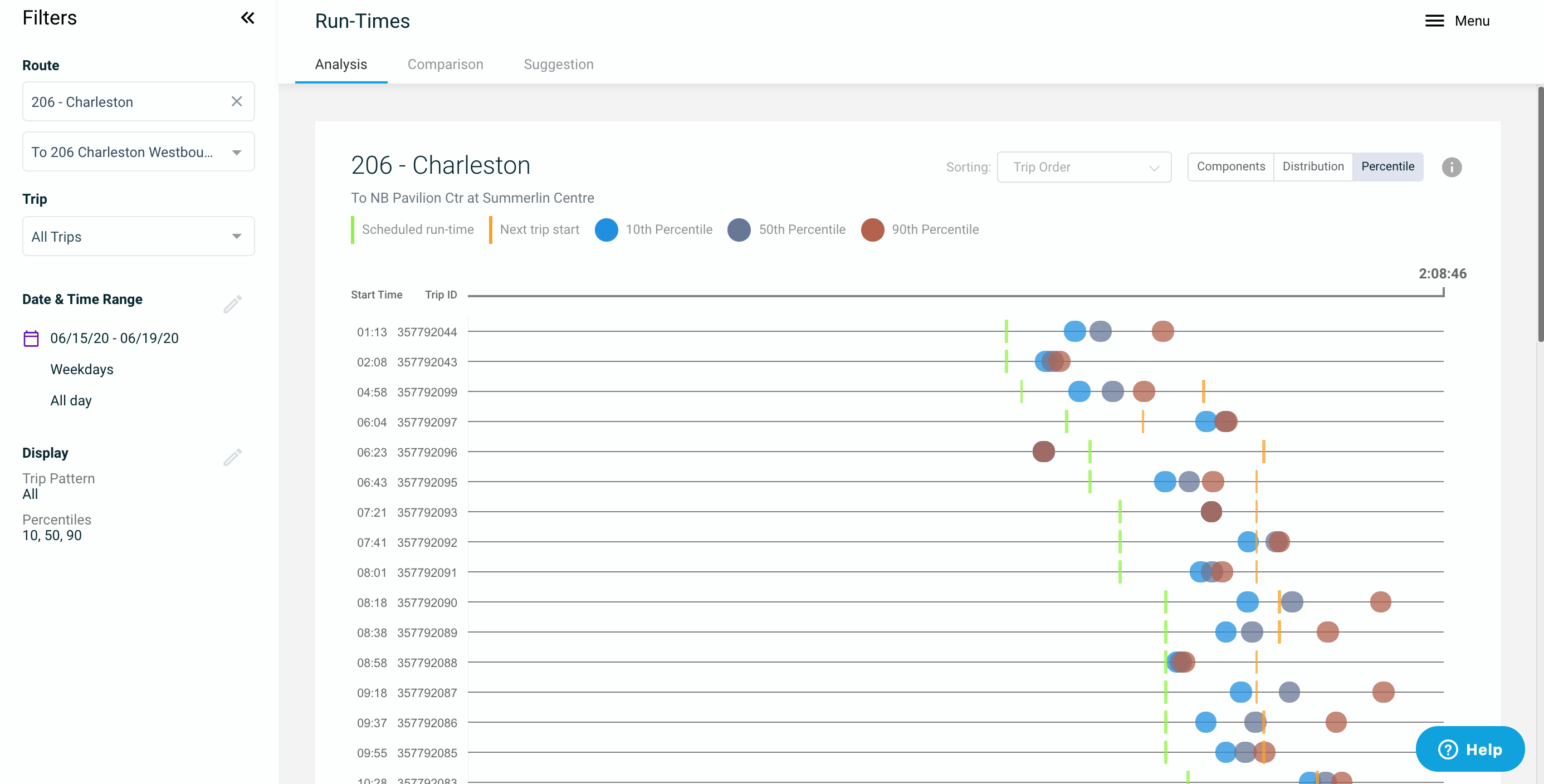Select the Percentile view toggle
Image resolution: width=1544 pixels, height=784 pixels.
point(1387,166)
